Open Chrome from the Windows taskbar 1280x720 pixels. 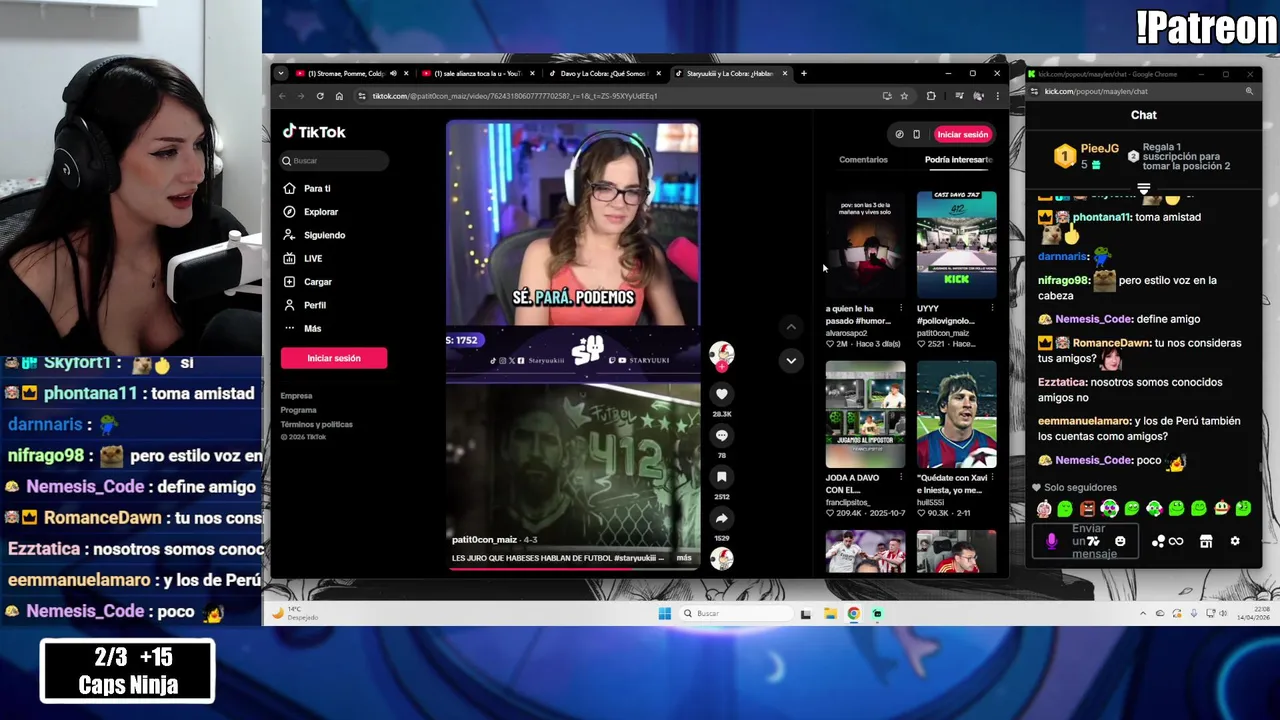tap(853, 613)
